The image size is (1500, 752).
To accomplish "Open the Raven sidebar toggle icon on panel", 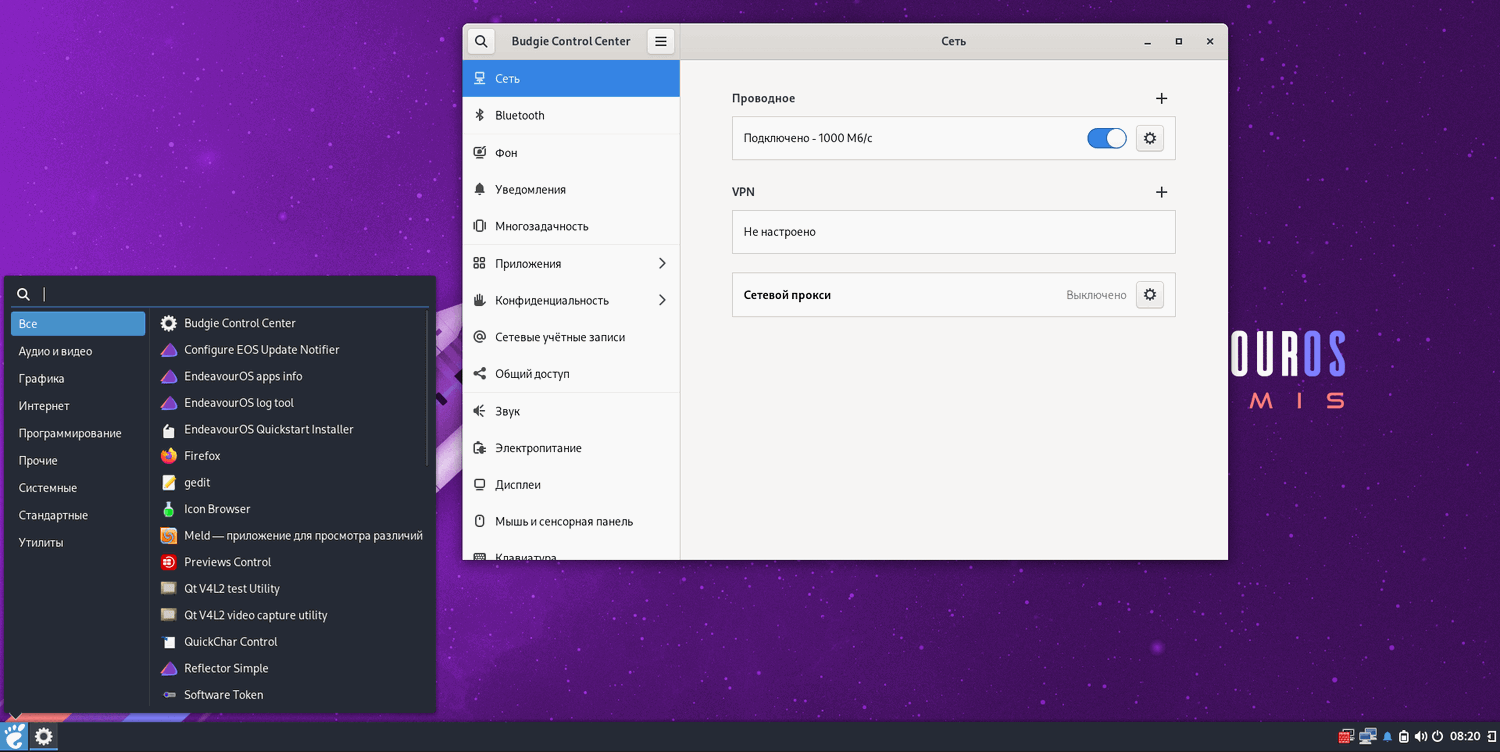I will coord(1490,737).
